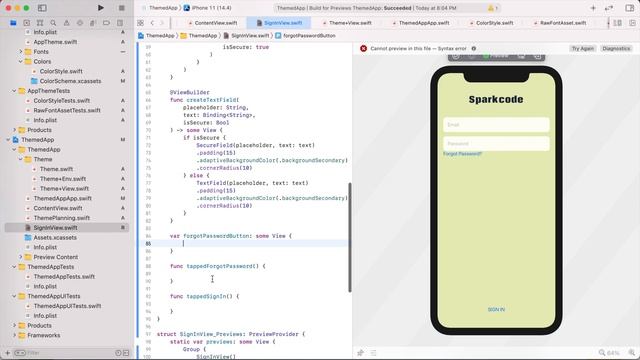The width and height of the screenshot is (640, 360).
Task: Open the editor layout options
Action: 618,23
